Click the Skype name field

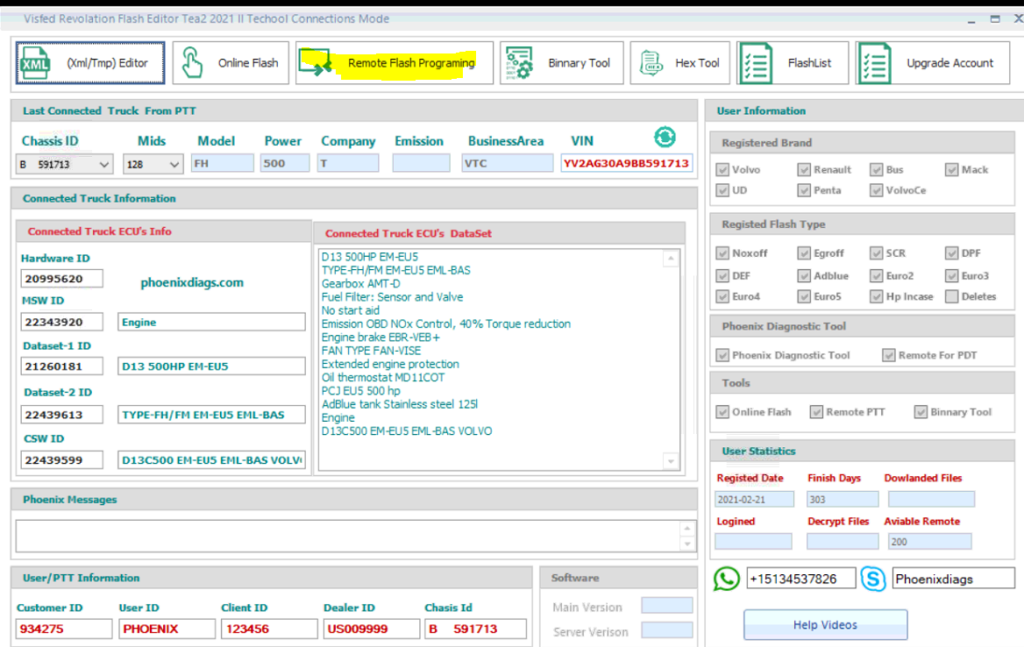[x=953, y=579]
